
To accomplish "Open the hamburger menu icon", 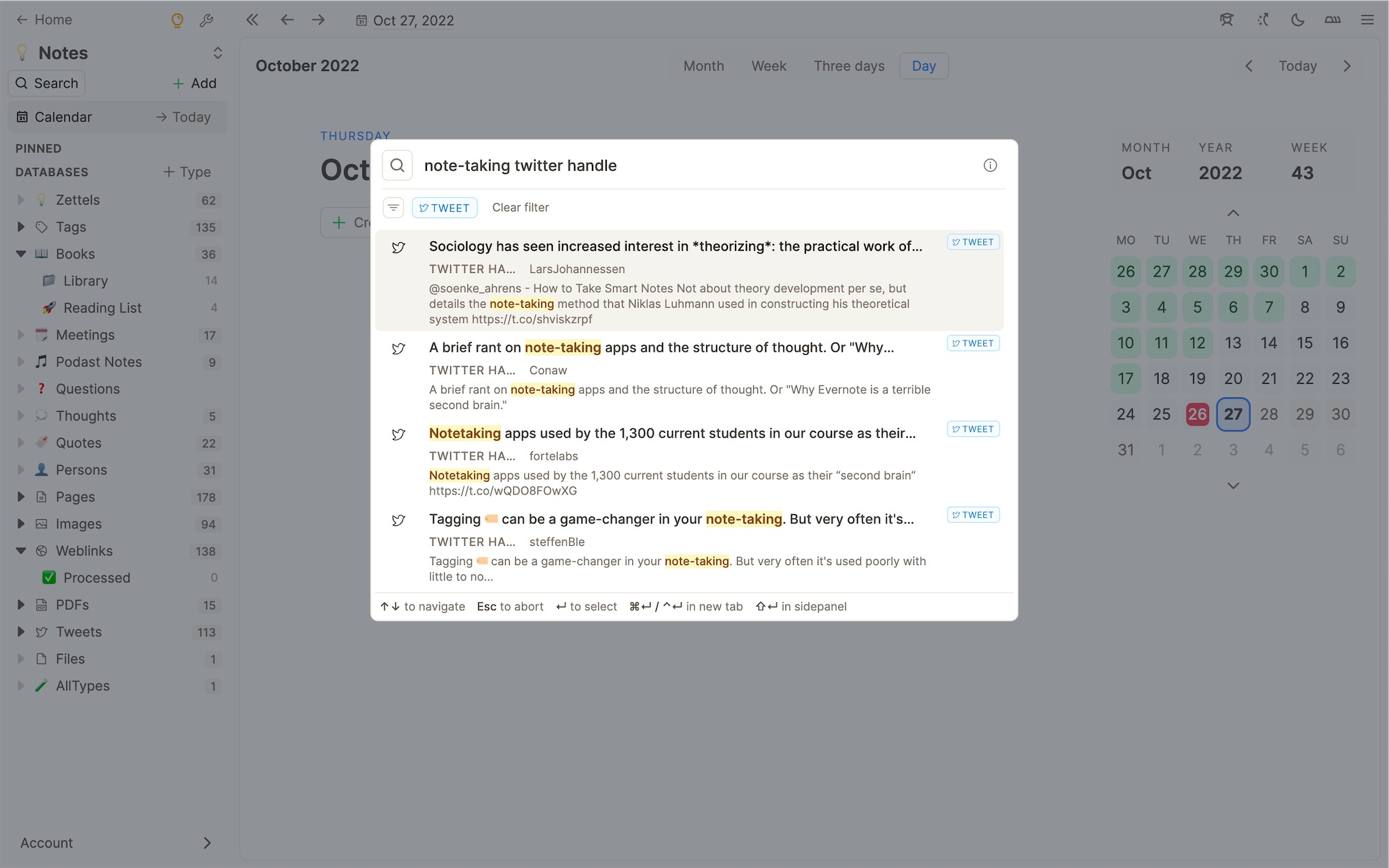I will click(x=1367, y=20).
